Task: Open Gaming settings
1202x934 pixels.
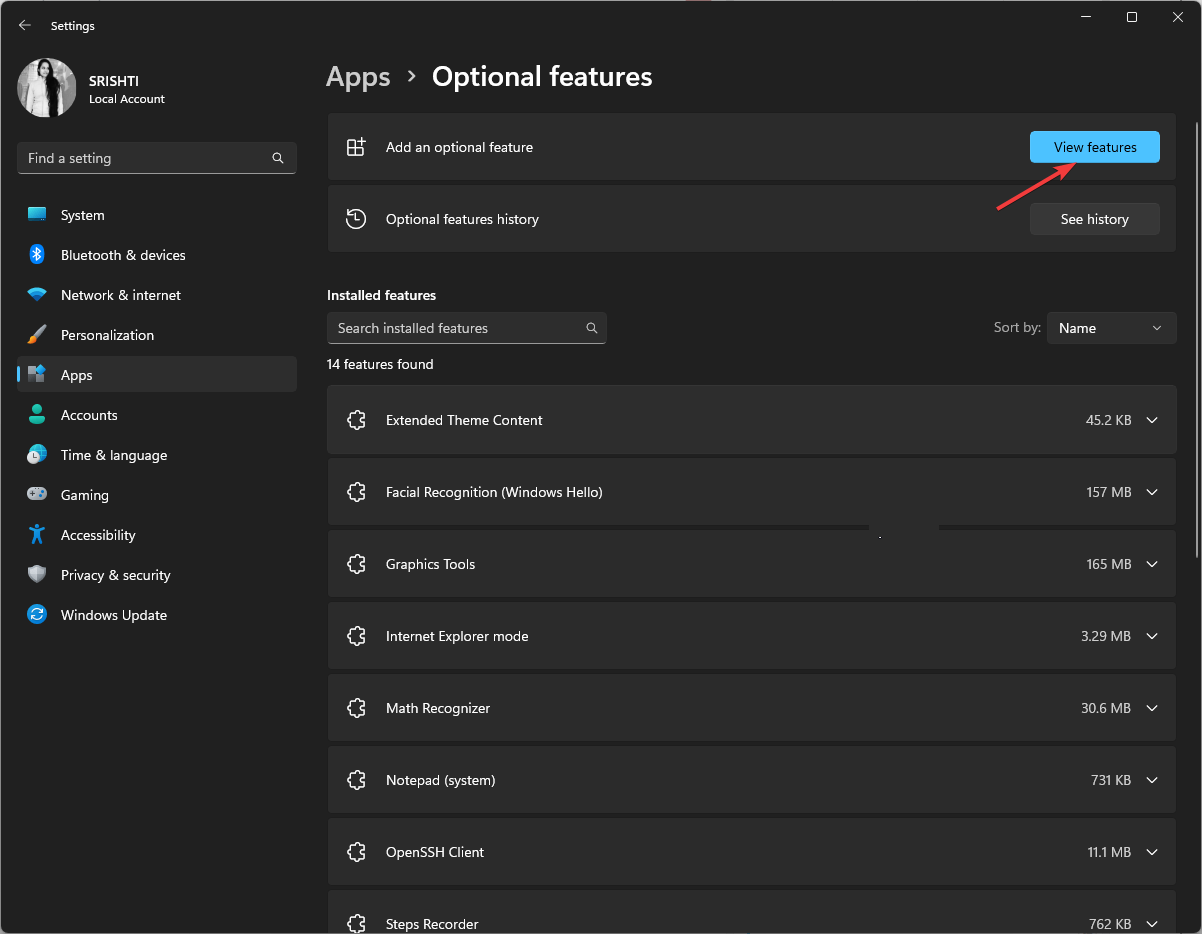Action: (x=157, y=495)
